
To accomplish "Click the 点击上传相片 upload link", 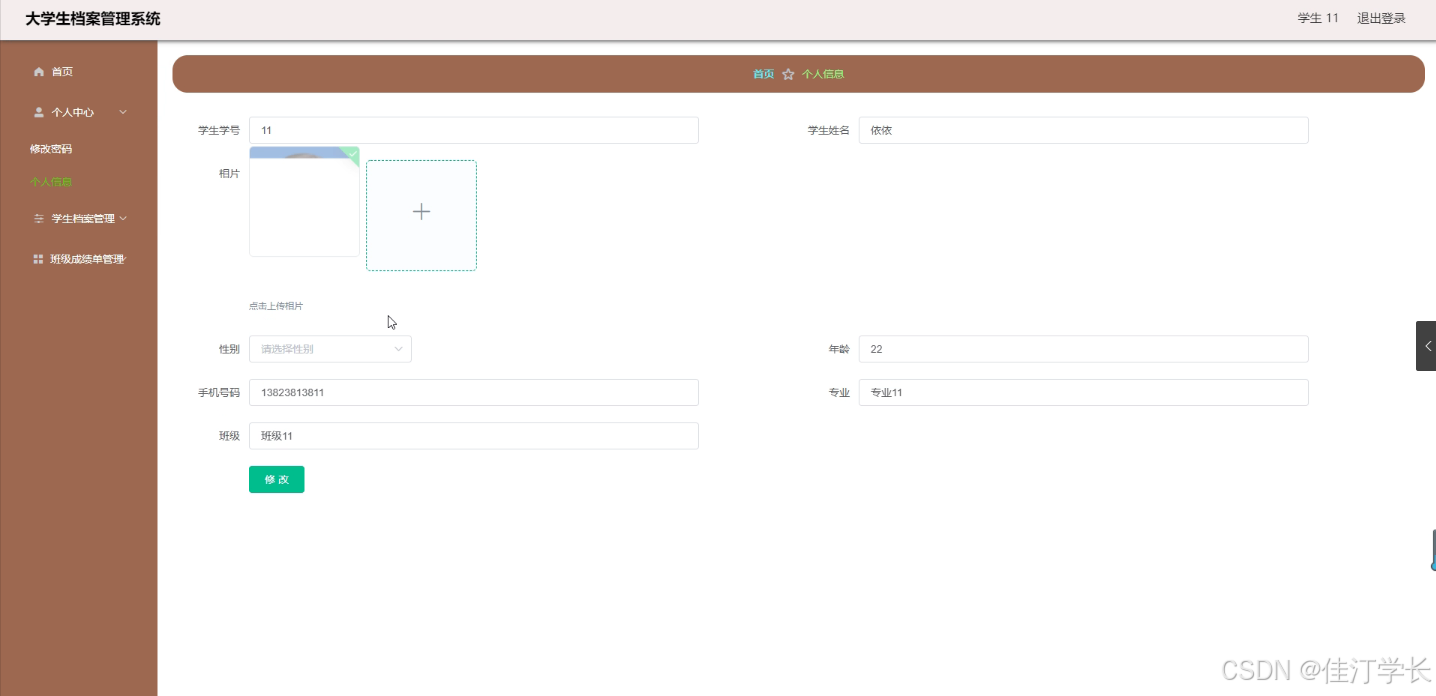I will coord(274,305).
